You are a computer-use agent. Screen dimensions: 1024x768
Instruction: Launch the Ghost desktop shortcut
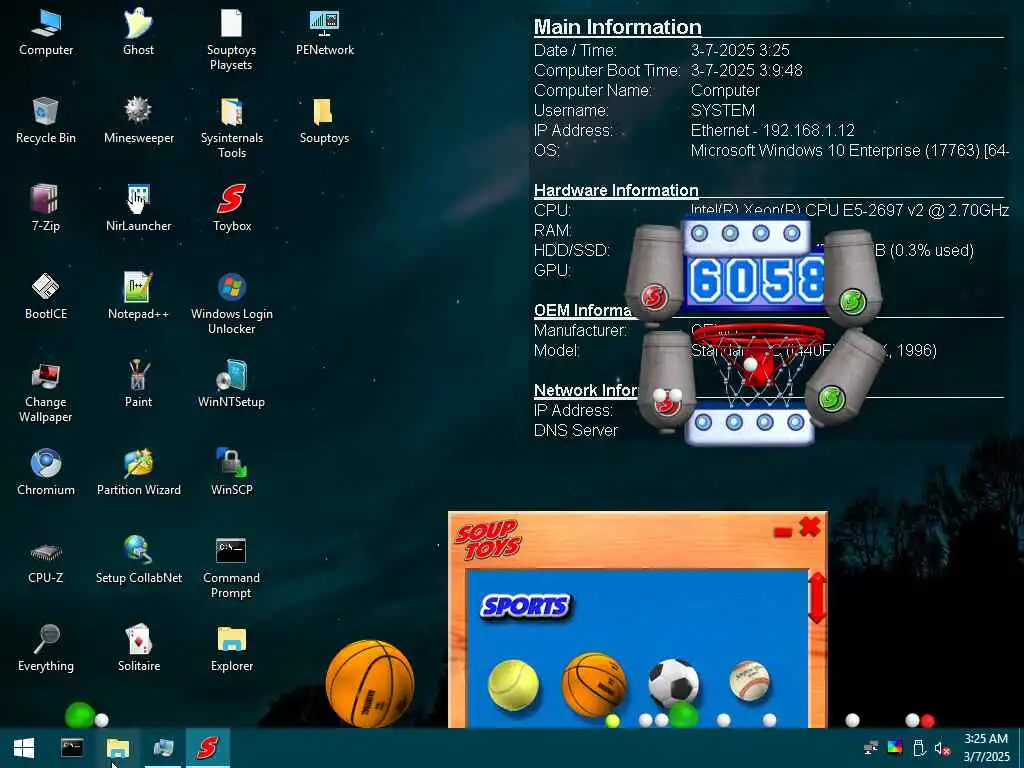click(138, 33)
